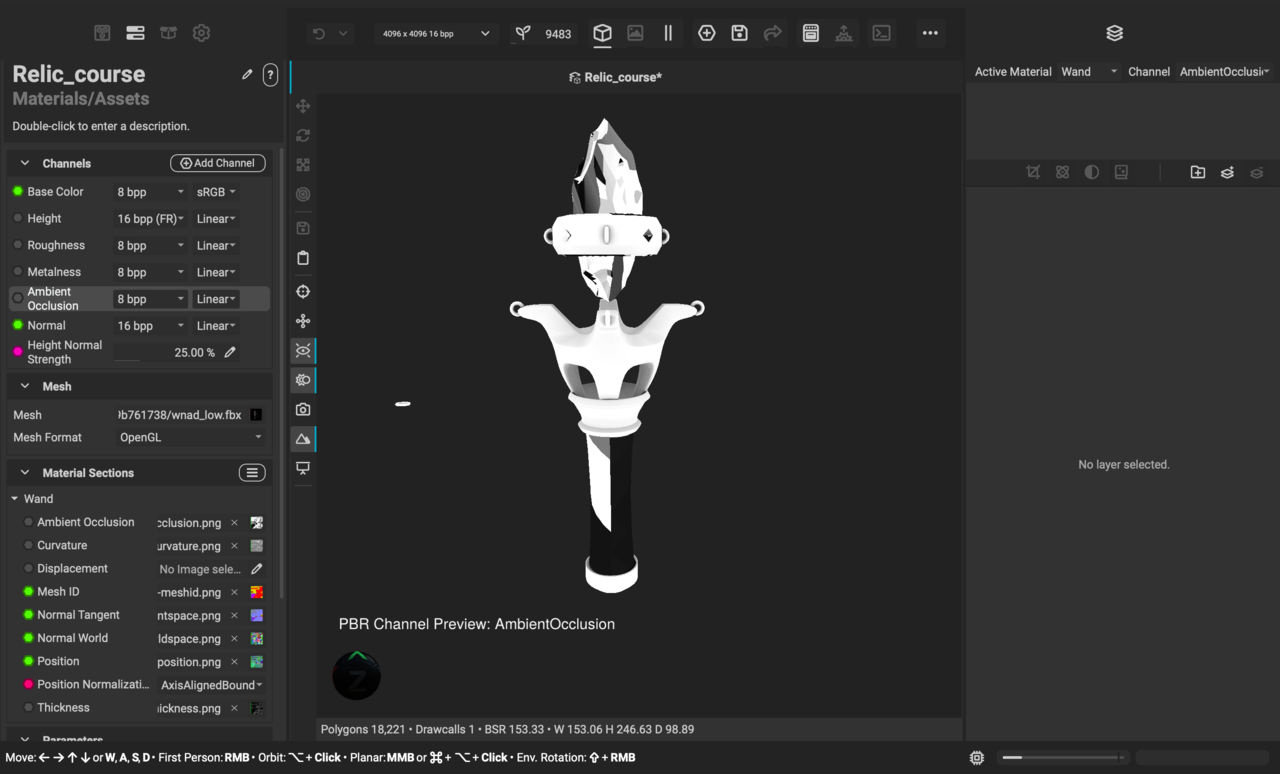The image size is (1280, 774).
Task: Open the layers stack icon at top right
Action: point(1114,33)
